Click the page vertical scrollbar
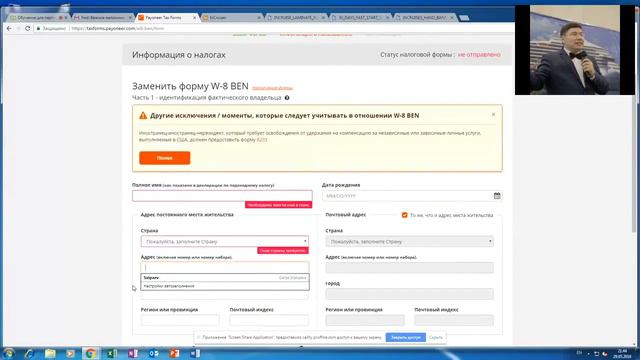 point(633,163)
